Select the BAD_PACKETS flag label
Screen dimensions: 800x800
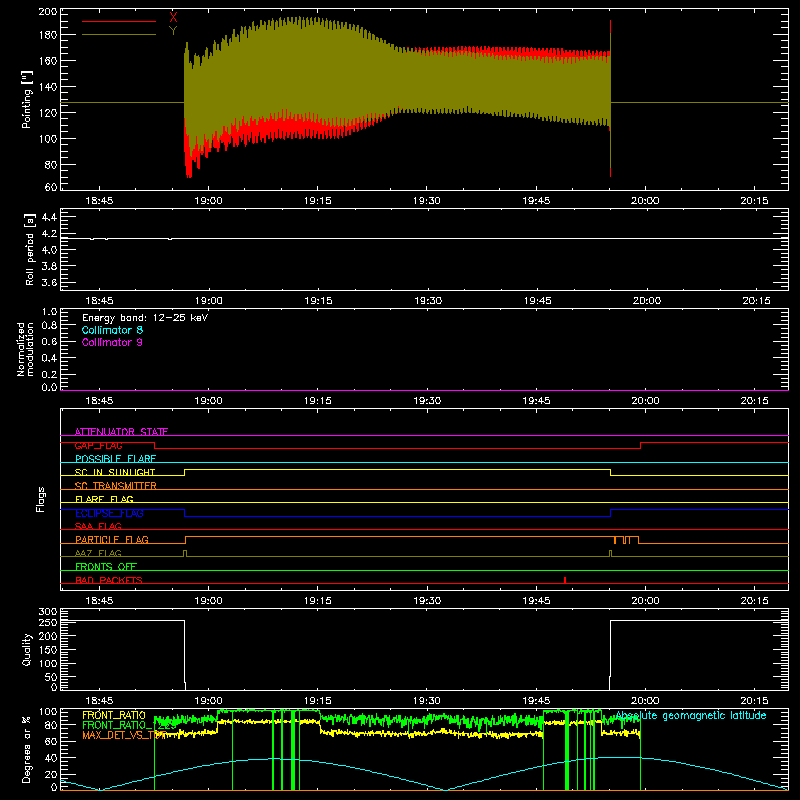[109, 580]
